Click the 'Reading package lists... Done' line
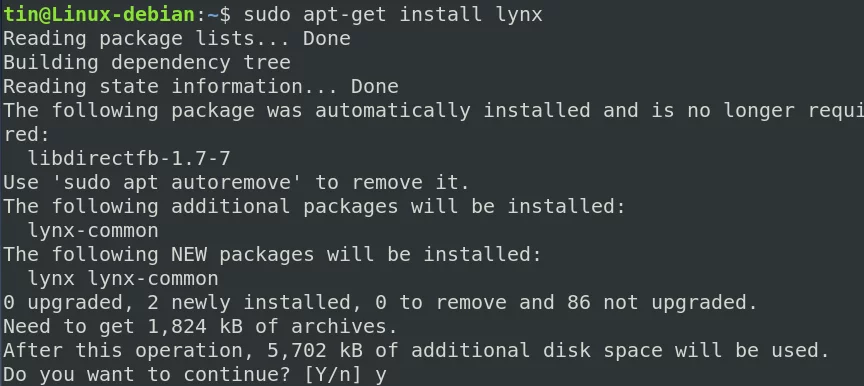 177,39
